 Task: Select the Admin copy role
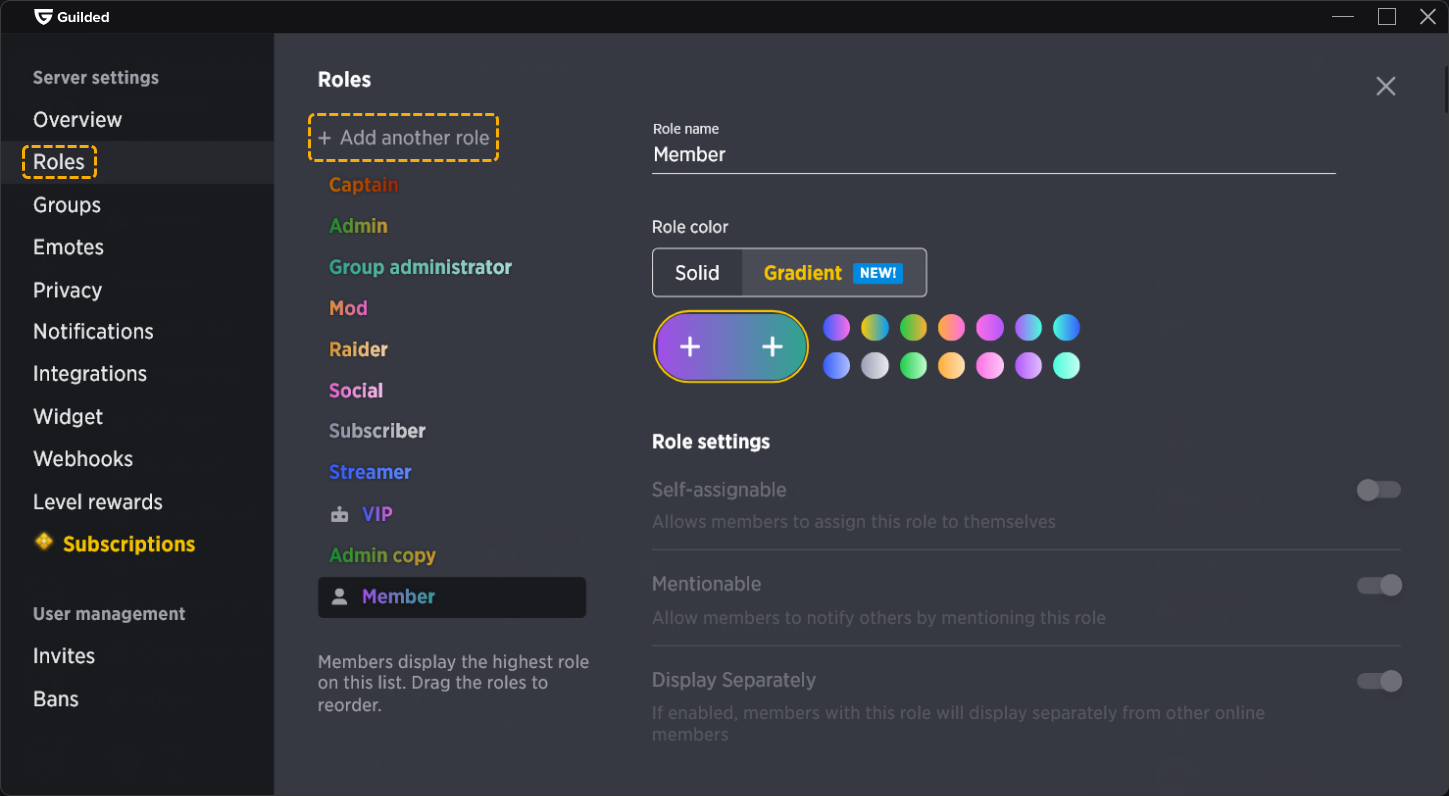coord(382,555)
